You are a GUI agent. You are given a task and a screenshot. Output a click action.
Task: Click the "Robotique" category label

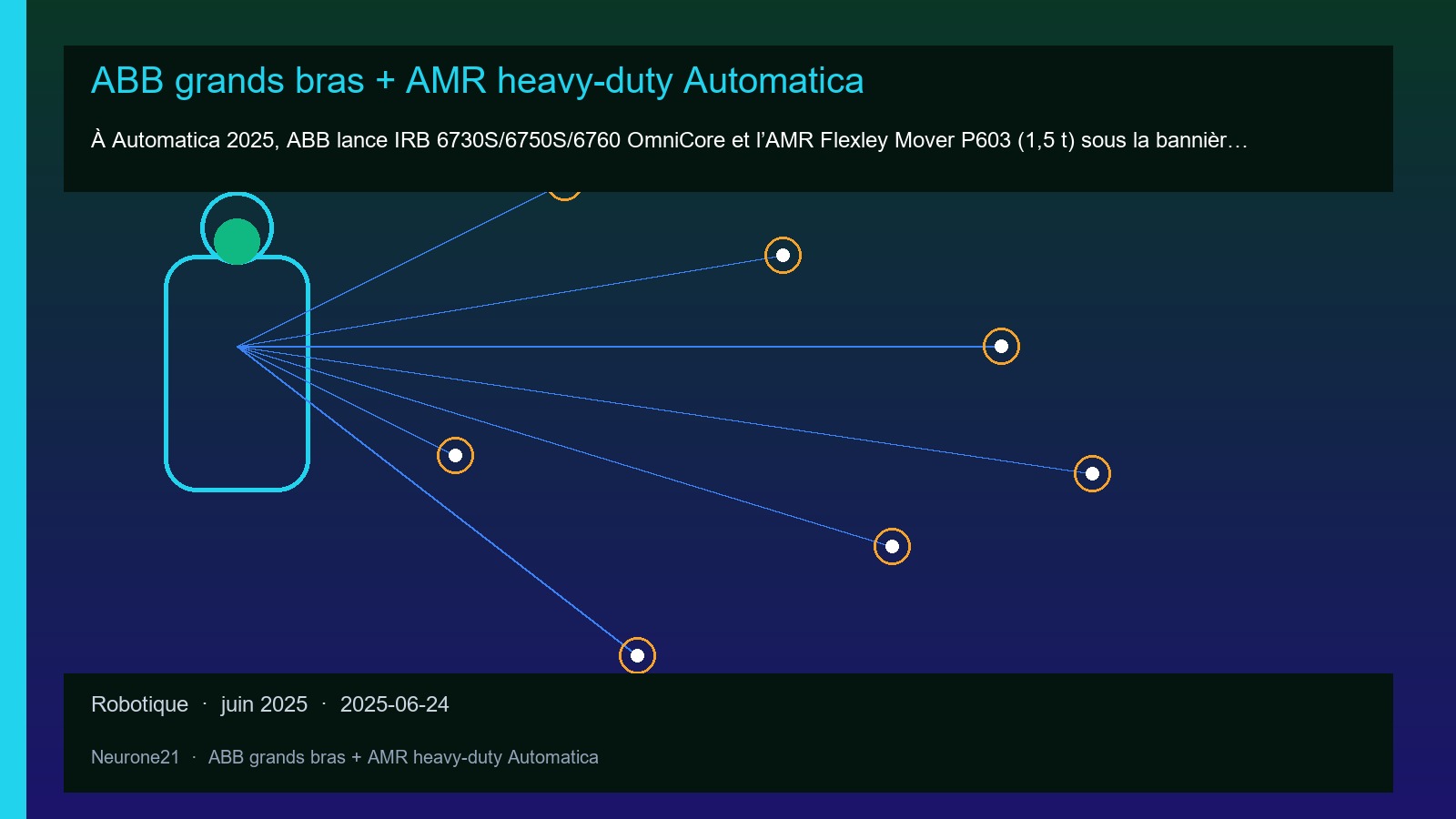tap(139, 704)
